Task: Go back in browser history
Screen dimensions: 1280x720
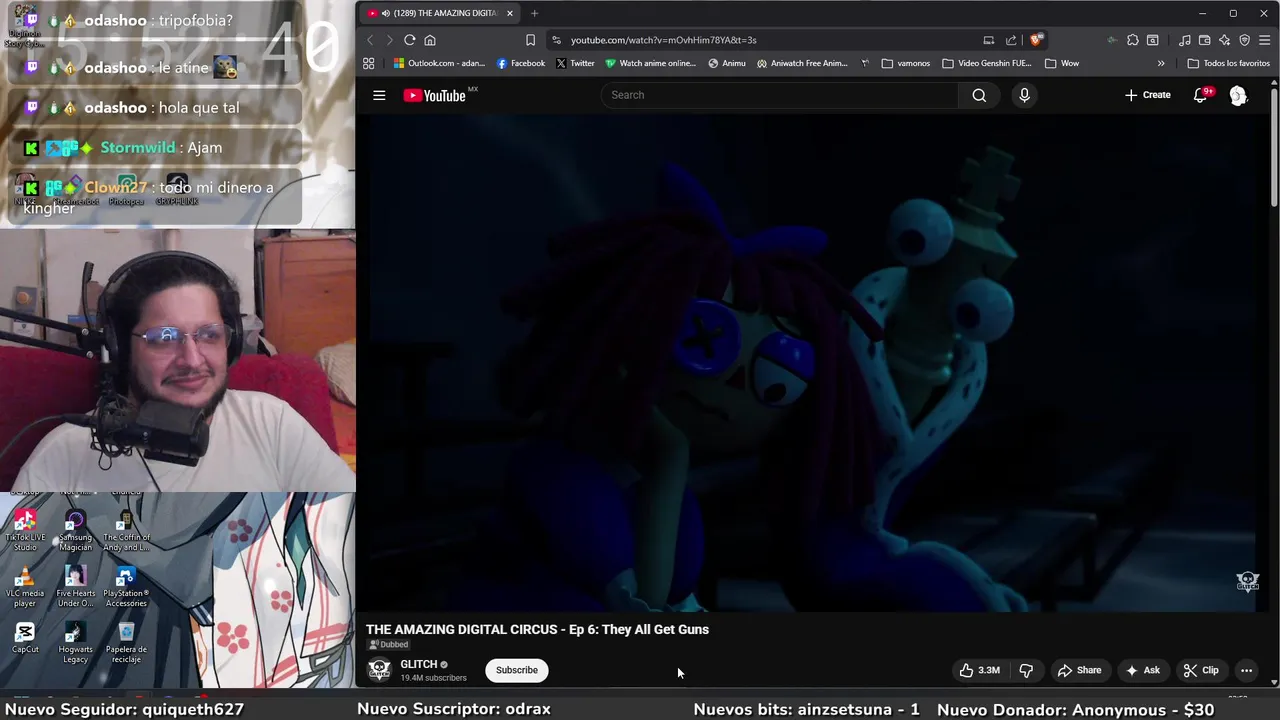Action: click(x=370, y=40)
